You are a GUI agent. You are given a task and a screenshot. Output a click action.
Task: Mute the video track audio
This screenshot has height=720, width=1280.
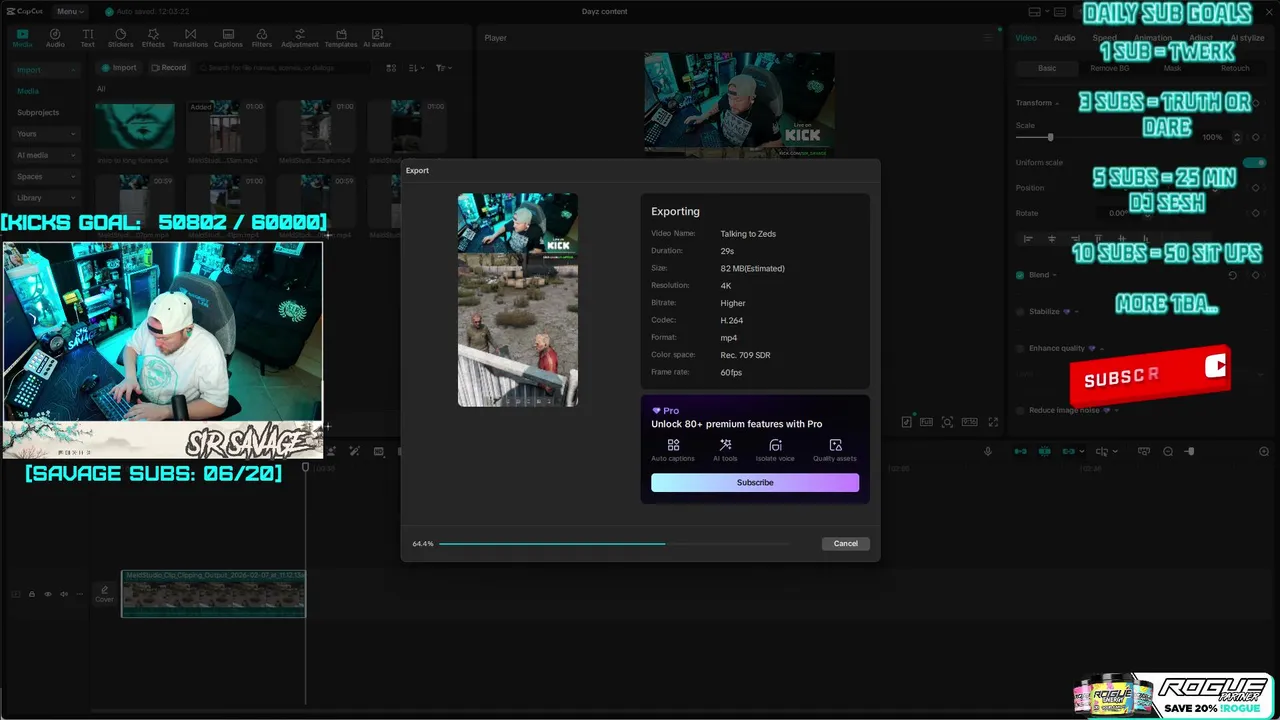64,594
